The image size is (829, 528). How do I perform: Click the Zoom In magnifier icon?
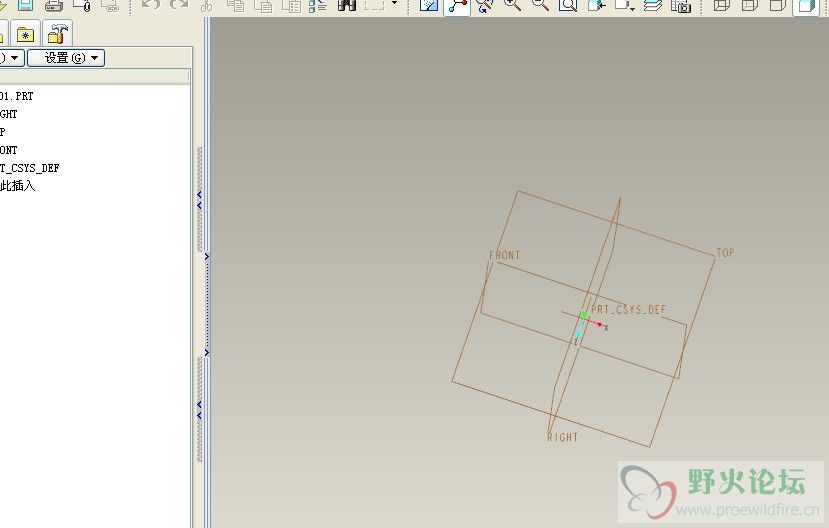(x=512, y=5)
